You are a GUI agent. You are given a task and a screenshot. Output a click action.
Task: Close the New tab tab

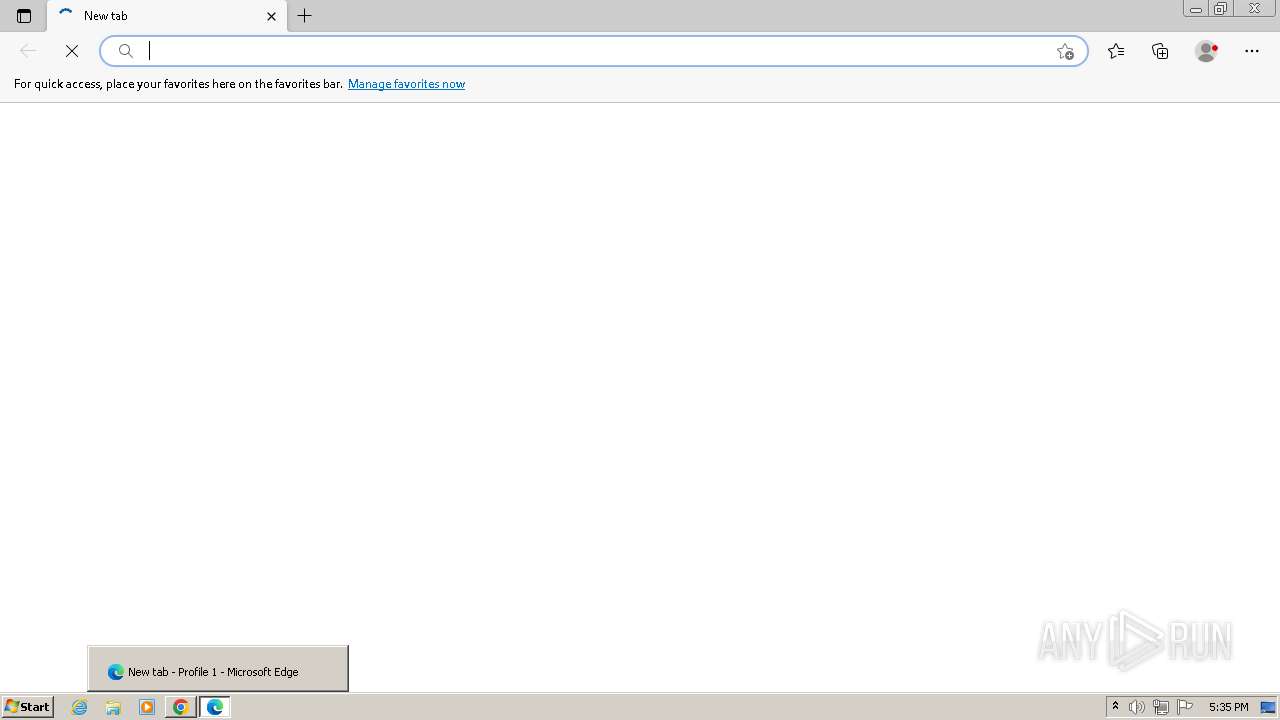[271, 16]
